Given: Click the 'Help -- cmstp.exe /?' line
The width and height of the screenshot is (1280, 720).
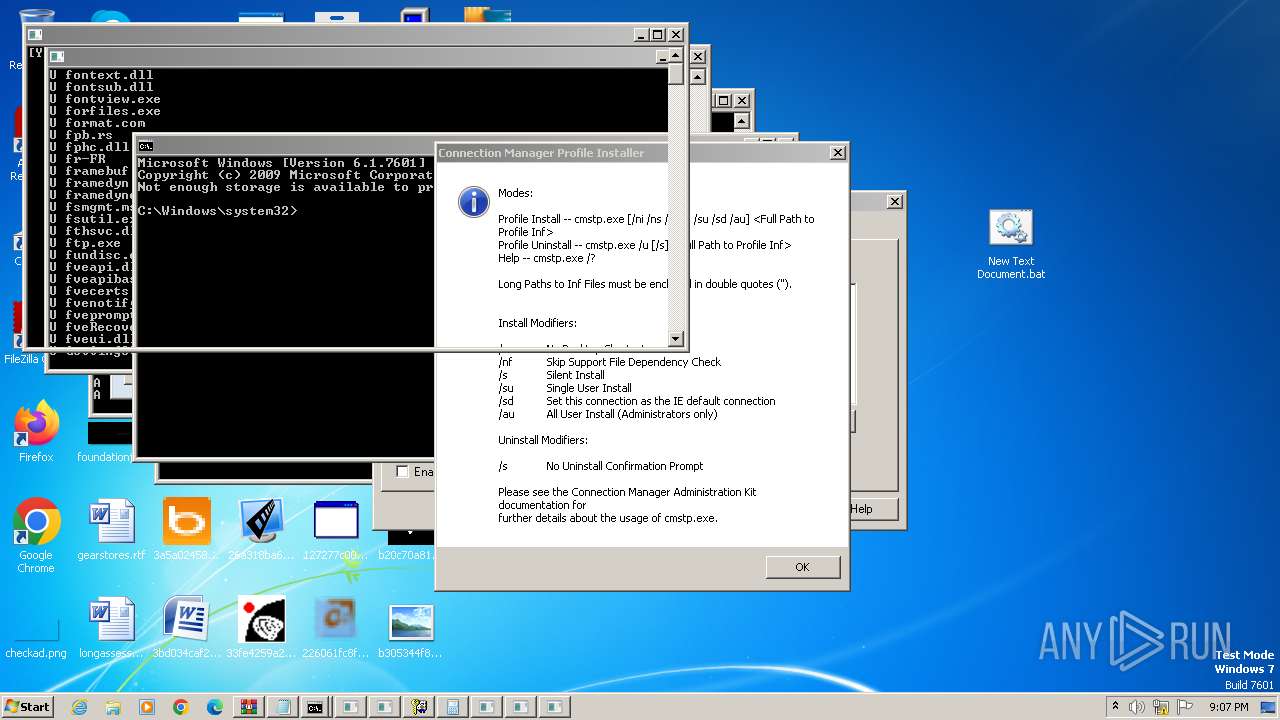Looking at the screenshot, I should pyautogui.click(x=547, y=258).
